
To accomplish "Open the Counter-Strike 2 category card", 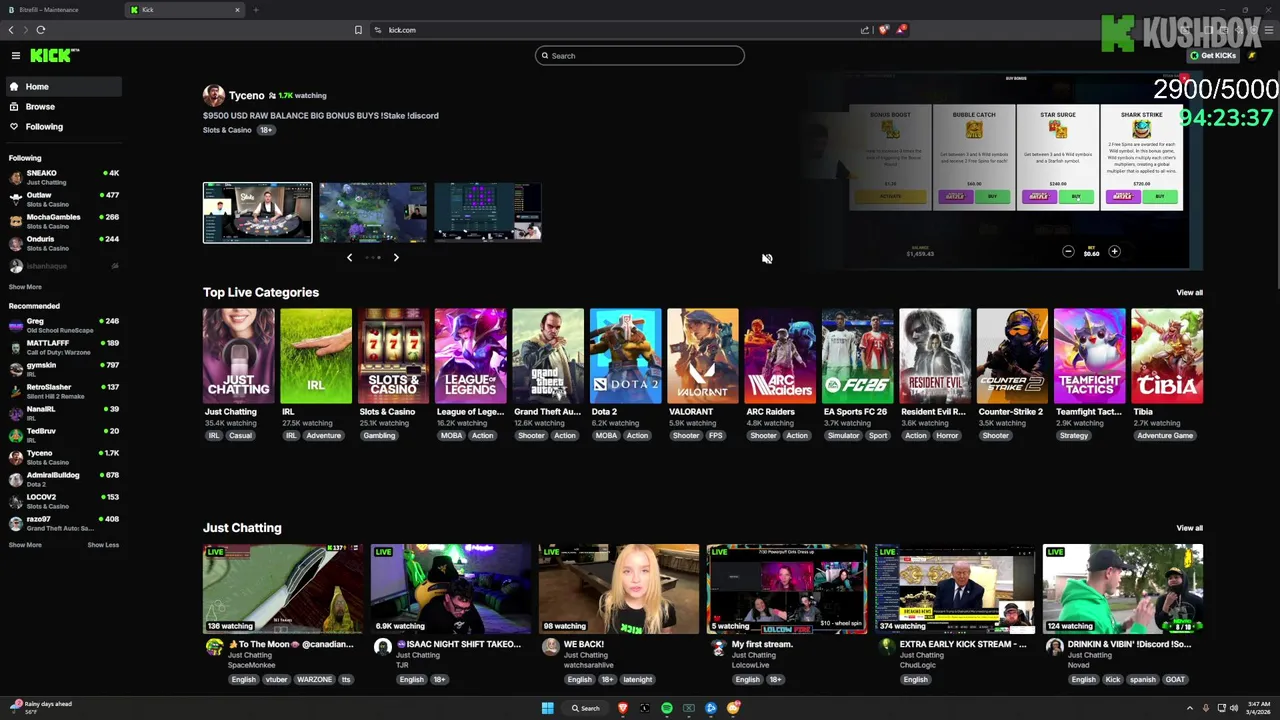I will (1012, 356).
